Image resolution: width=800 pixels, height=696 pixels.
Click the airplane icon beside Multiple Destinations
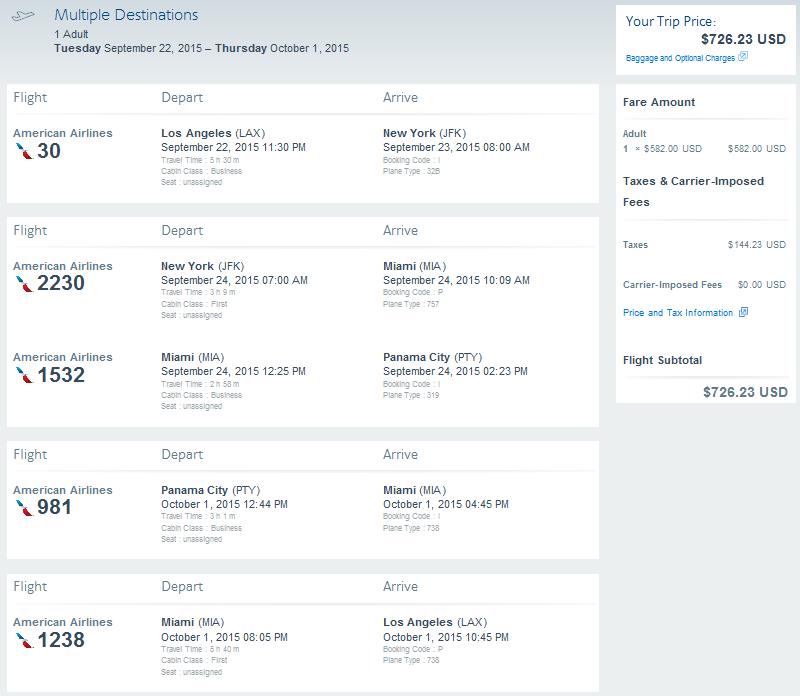click(x=23, y=15)
